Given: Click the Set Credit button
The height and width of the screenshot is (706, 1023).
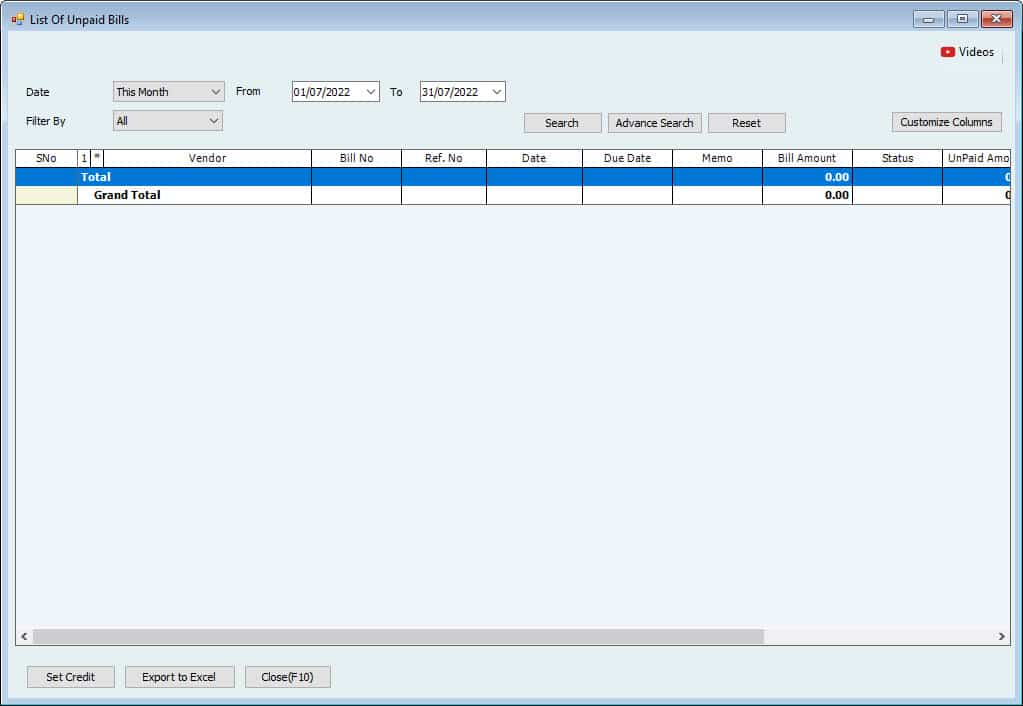Looking at the screenshot, I should coord(70,677).
